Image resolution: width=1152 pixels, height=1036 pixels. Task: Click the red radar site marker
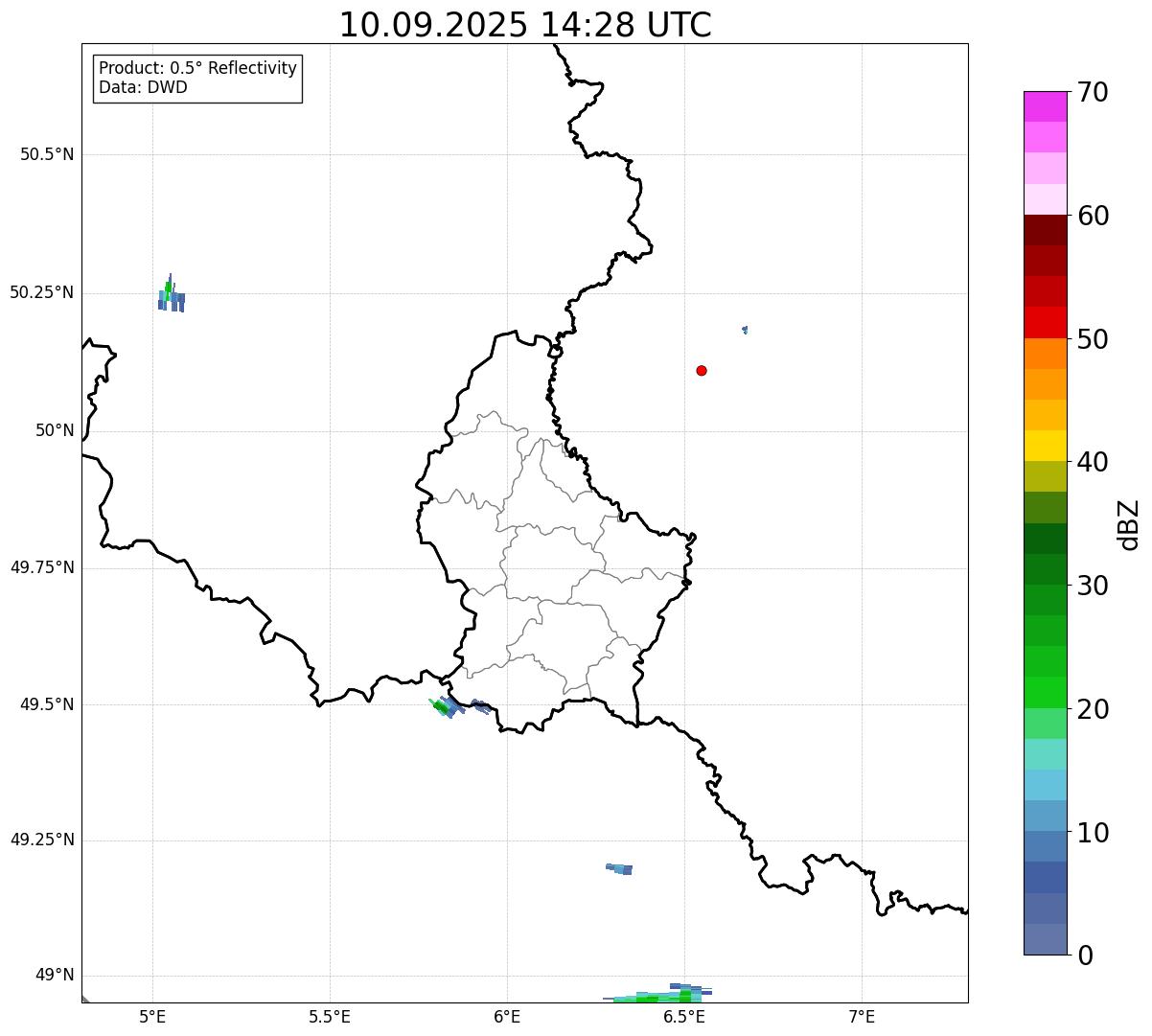(x=702, y=371)
